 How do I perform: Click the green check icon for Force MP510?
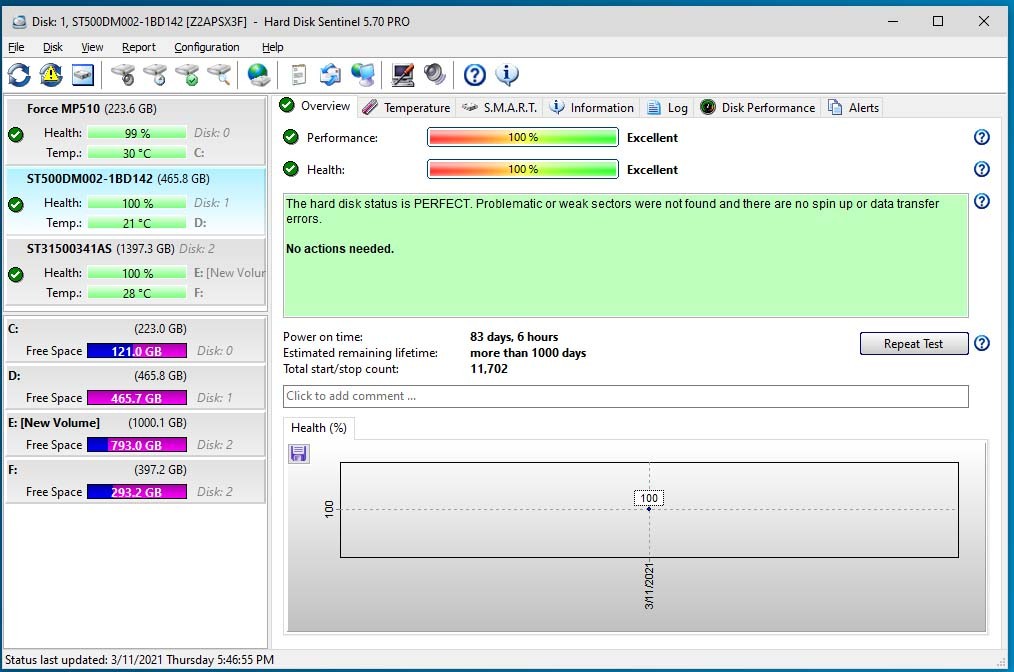click(x=16, y=135)
